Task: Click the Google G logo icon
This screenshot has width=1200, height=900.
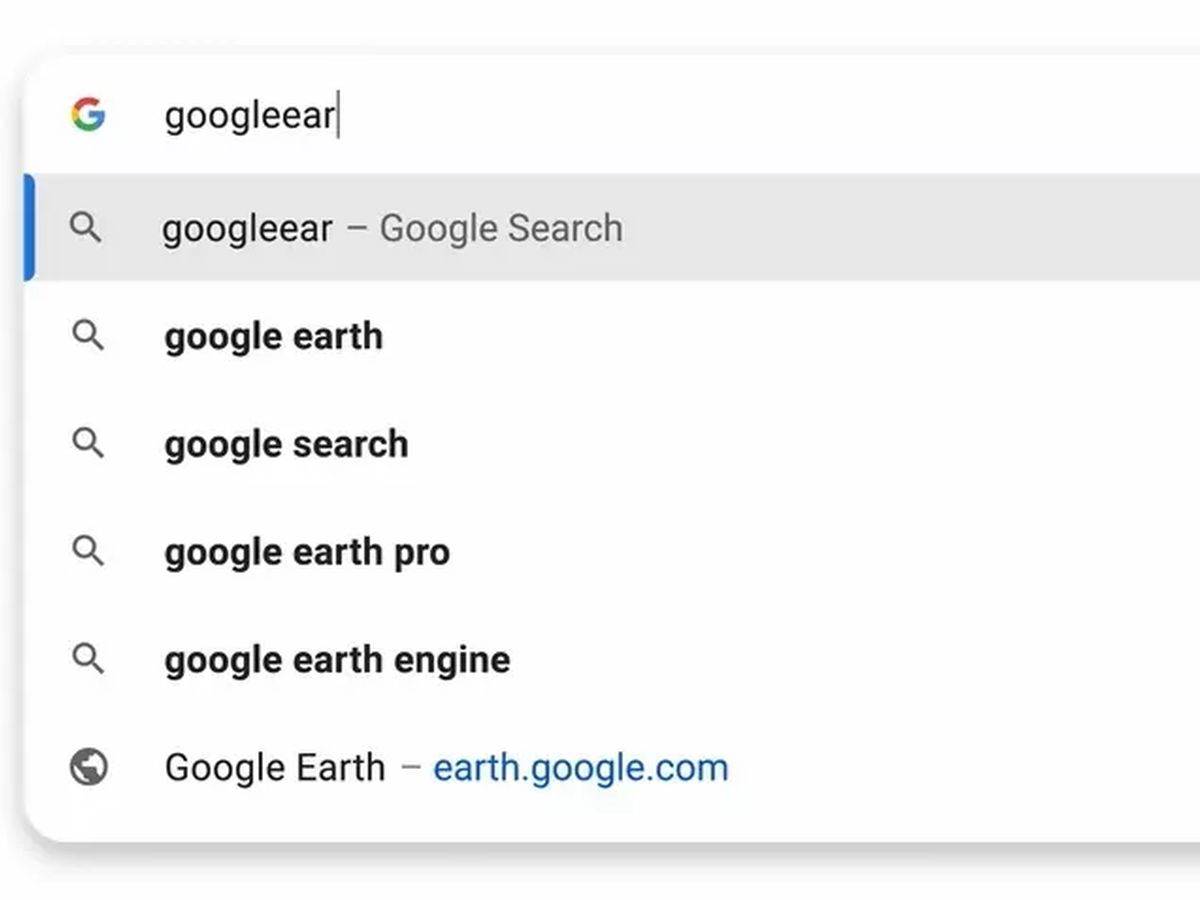Action: click(x=90, y=115)
